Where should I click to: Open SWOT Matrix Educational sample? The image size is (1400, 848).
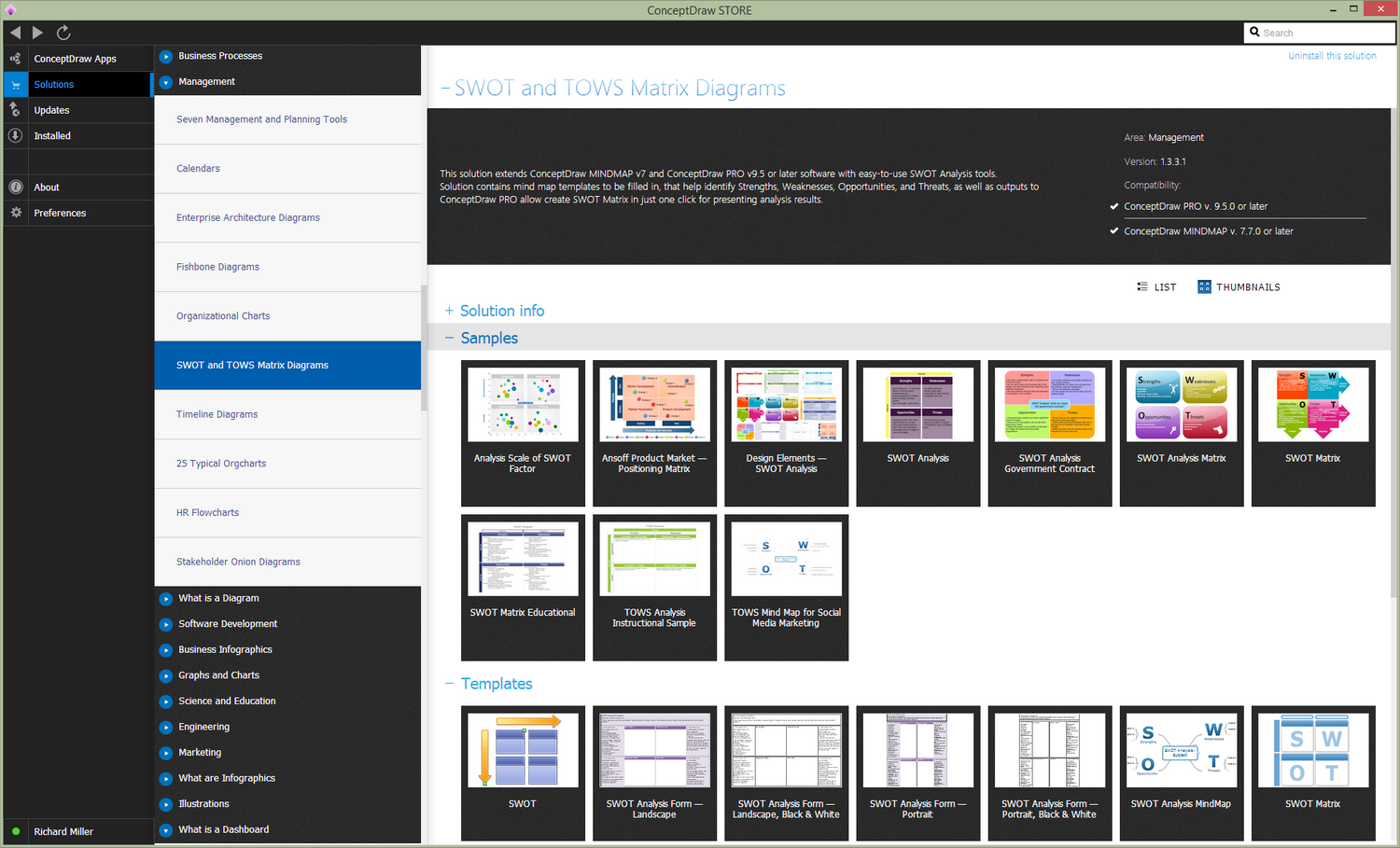coord(523,588)
